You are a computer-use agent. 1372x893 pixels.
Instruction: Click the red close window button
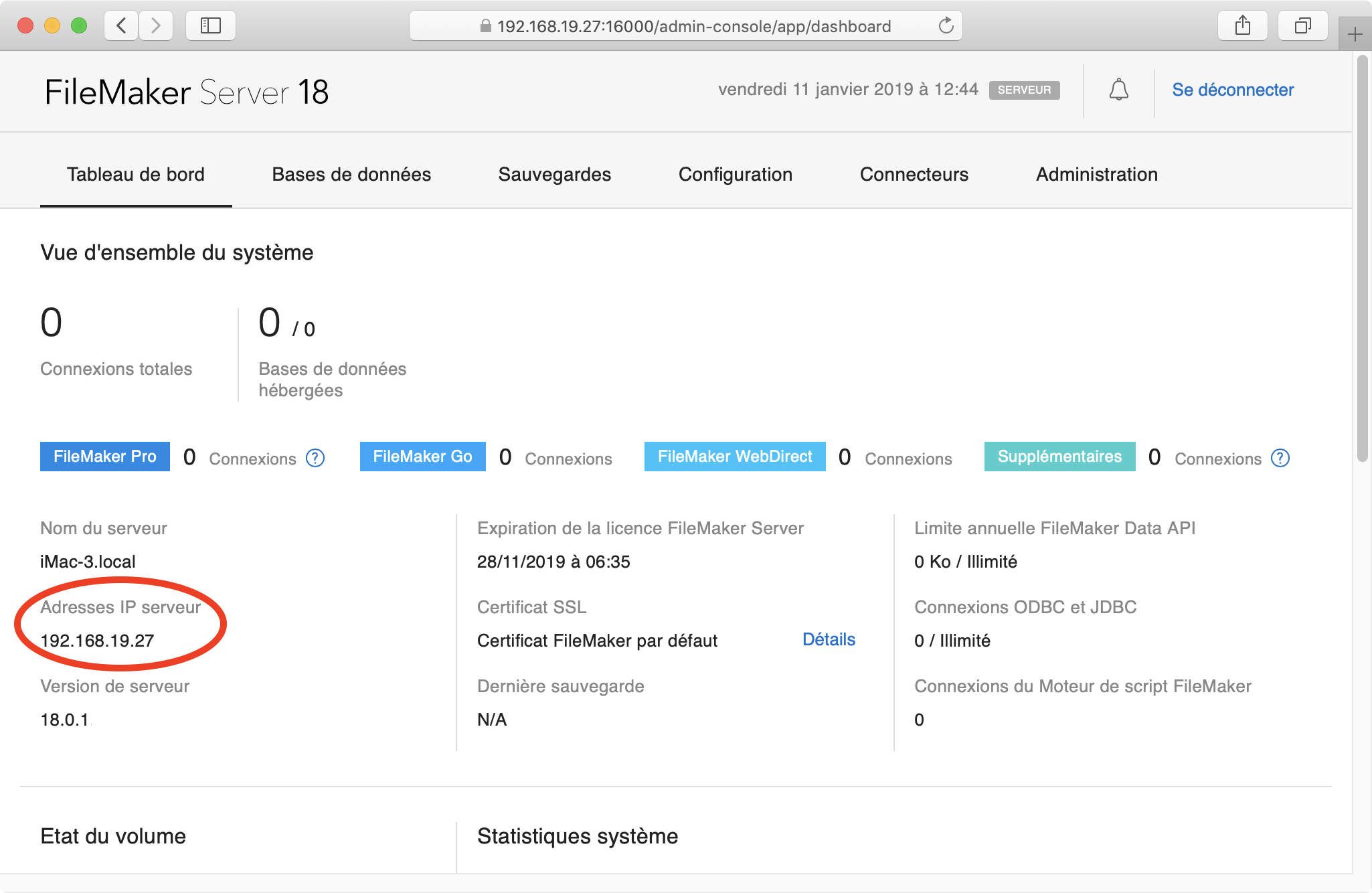click(25, 26)
